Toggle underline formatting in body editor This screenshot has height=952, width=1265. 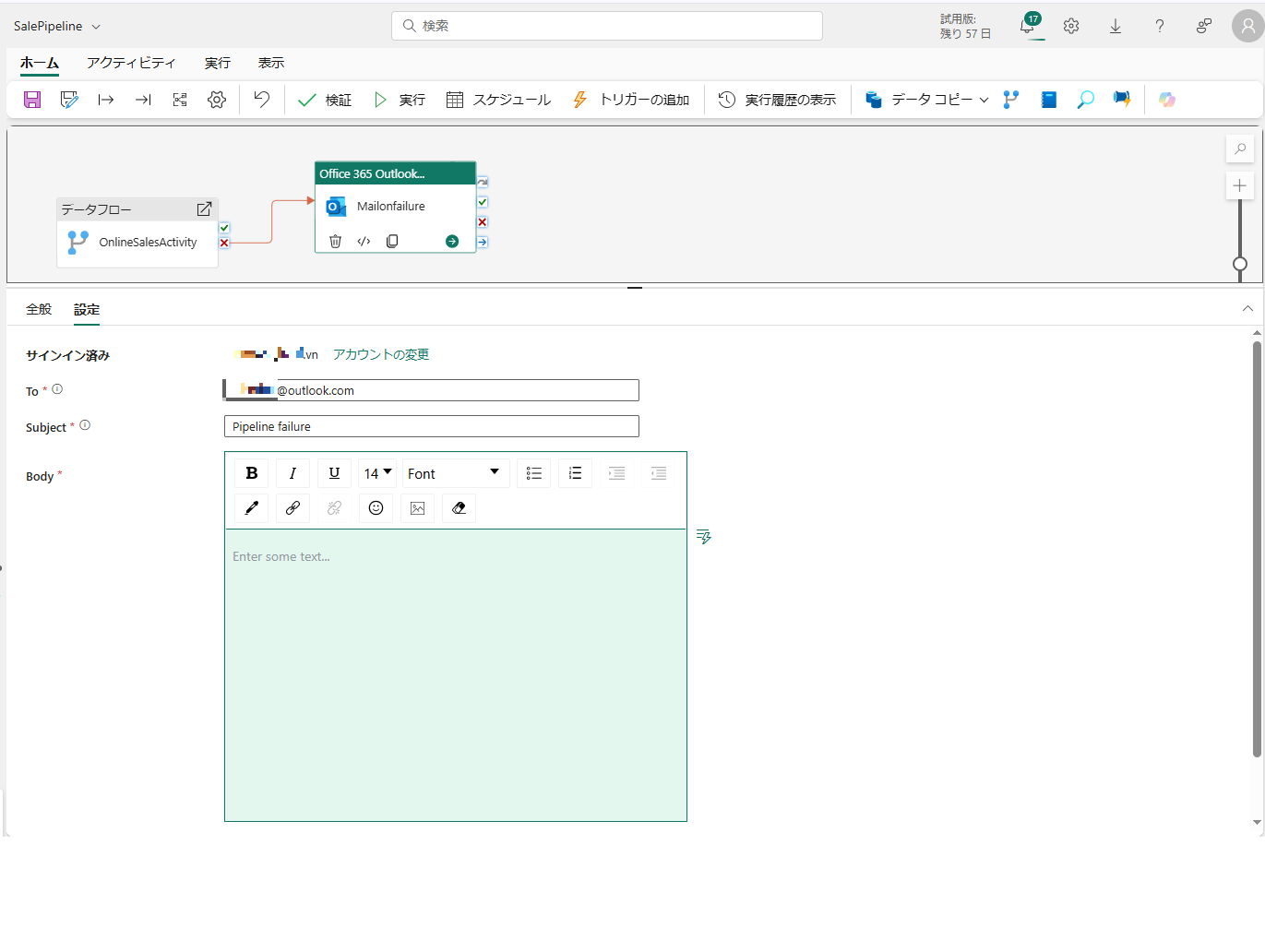[334, 473]
